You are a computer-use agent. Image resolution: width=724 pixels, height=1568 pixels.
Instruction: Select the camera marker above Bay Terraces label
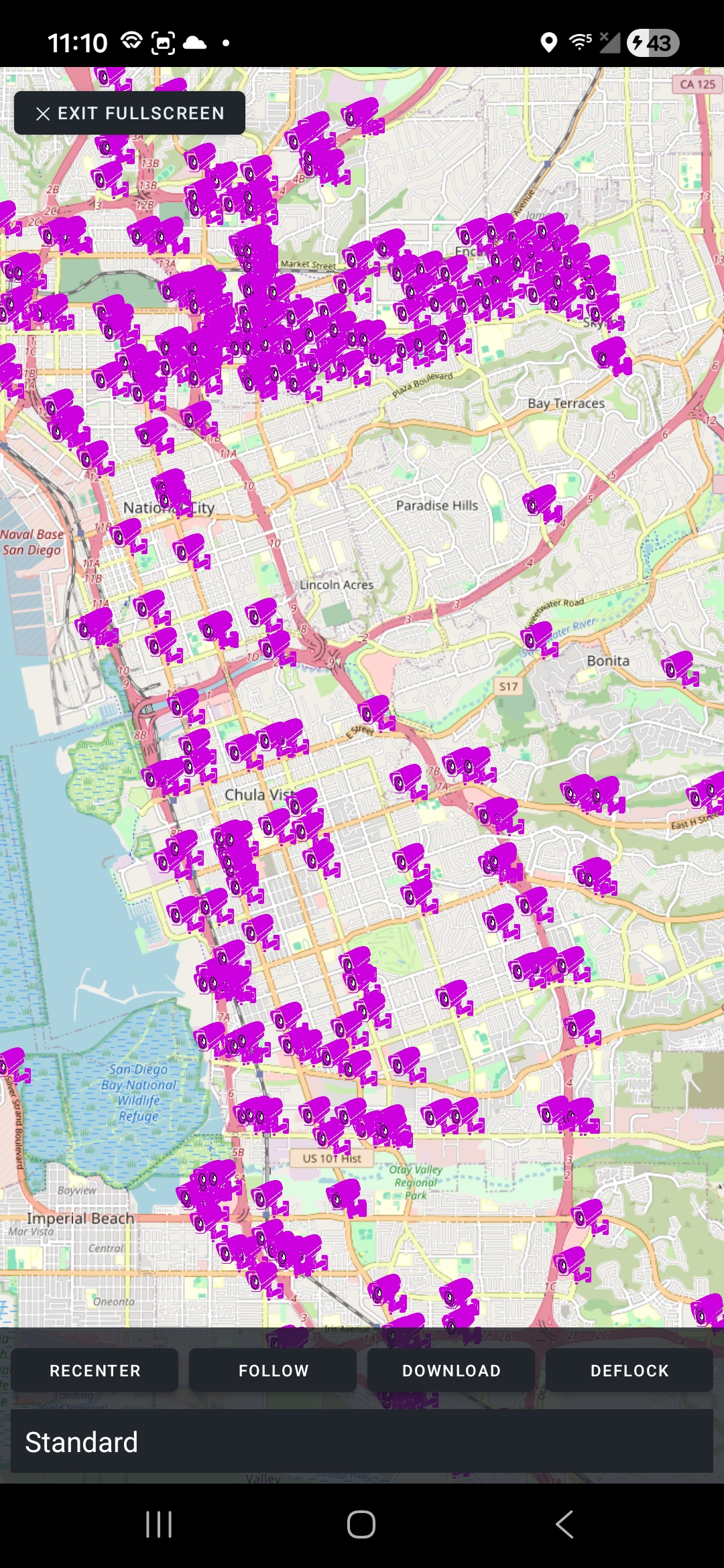(611, 354)
